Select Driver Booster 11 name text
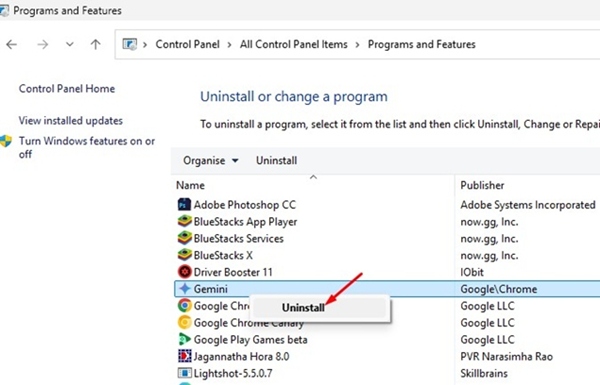This screenshot has height=385, width=600. (233, 272)
